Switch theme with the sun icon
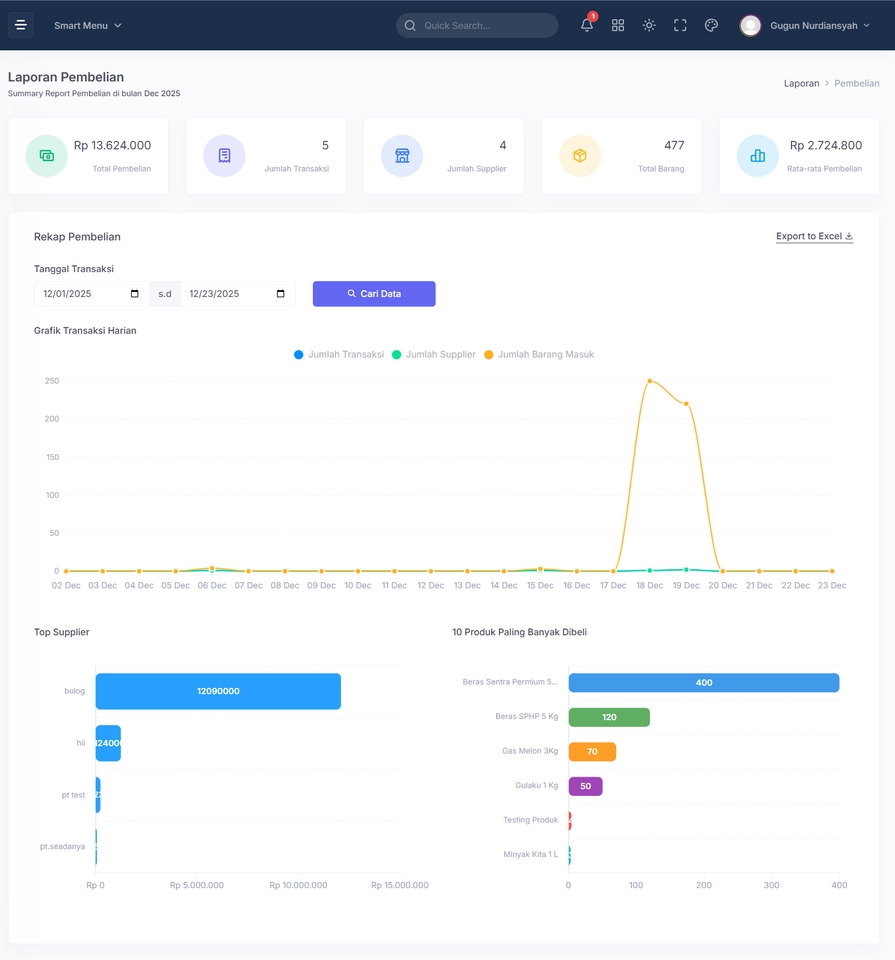895x960 pixels. tap(649, 25)
